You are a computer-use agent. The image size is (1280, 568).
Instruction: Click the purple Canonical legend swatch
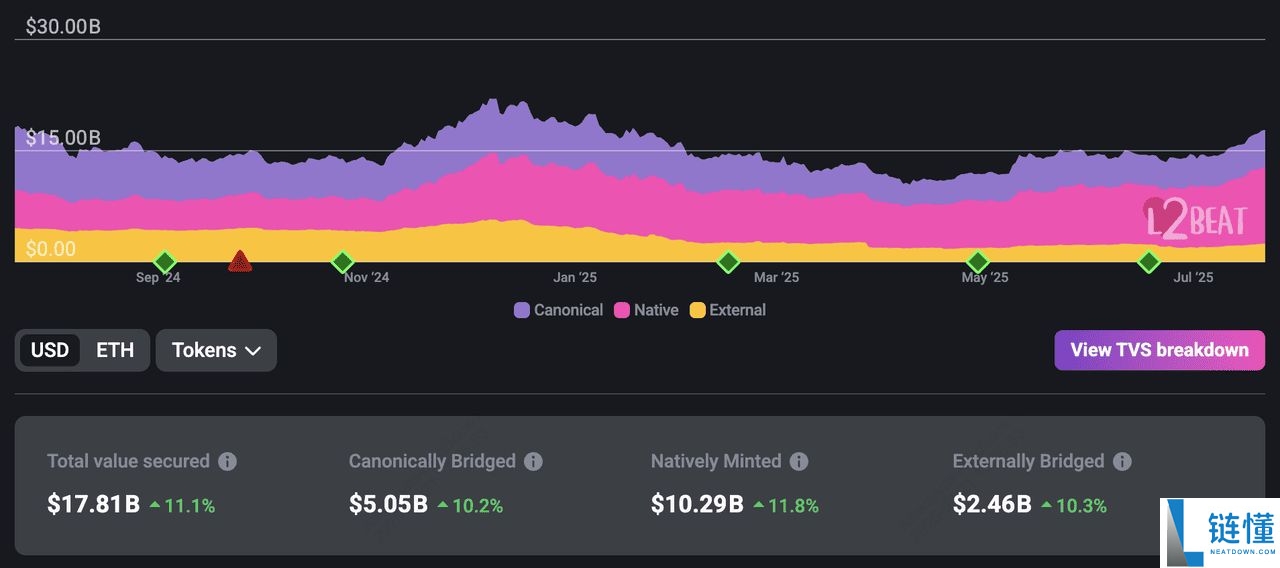[522, 310]
